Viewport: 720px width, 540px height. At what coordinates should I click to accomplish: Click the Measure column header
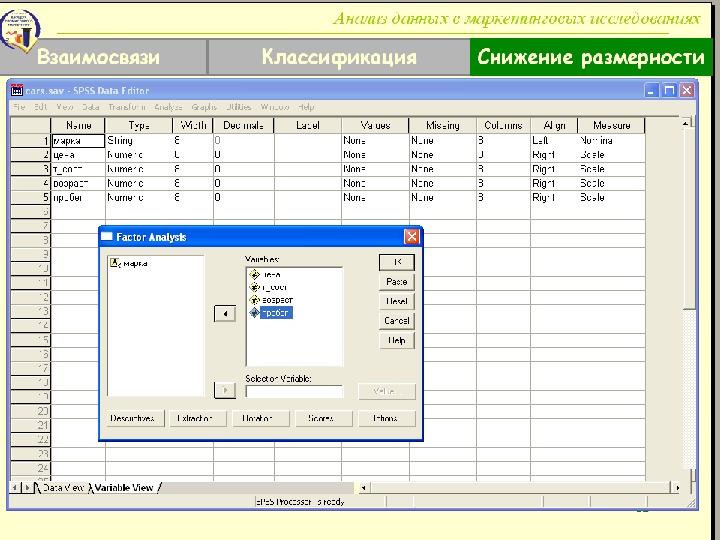pyautogui.click(x=611, y=125)
